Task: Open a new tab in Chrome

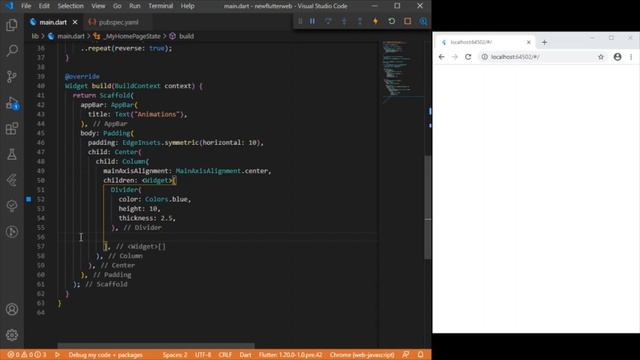Action: click(544, 42)
